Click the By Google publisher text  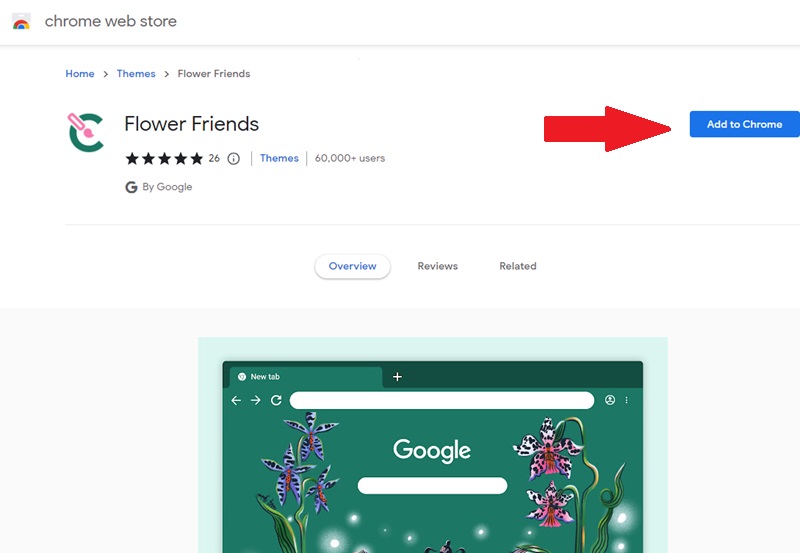pos(167,187)
